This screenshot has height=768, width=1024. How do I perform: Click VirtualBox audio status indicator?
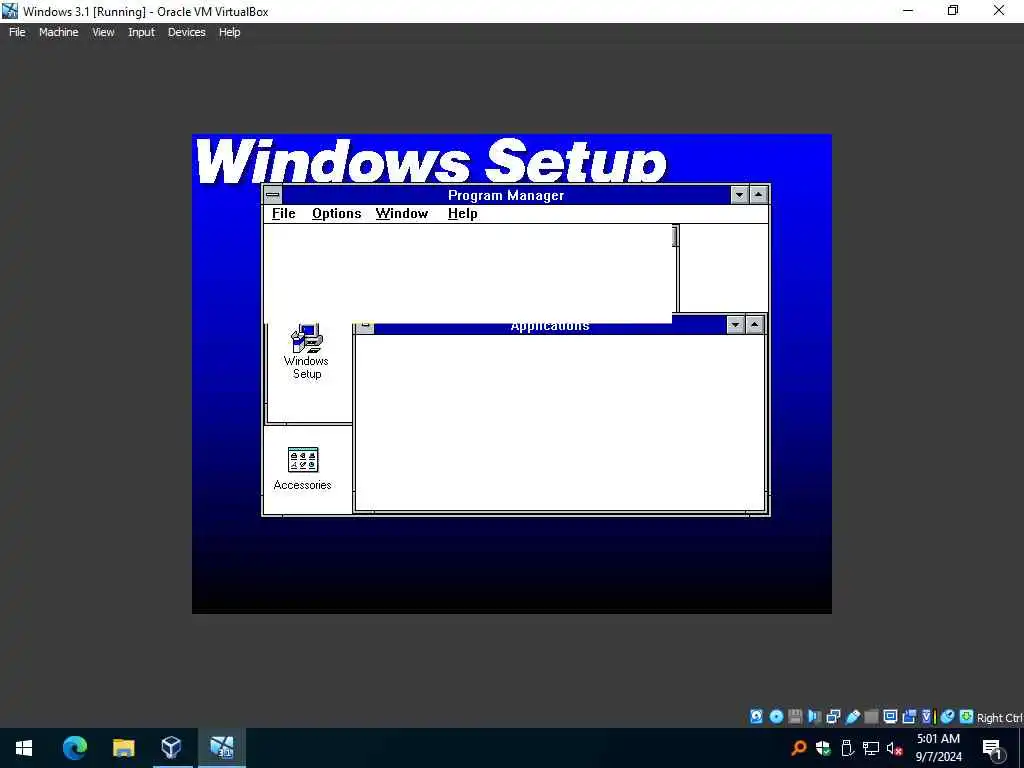click(814, 716)
